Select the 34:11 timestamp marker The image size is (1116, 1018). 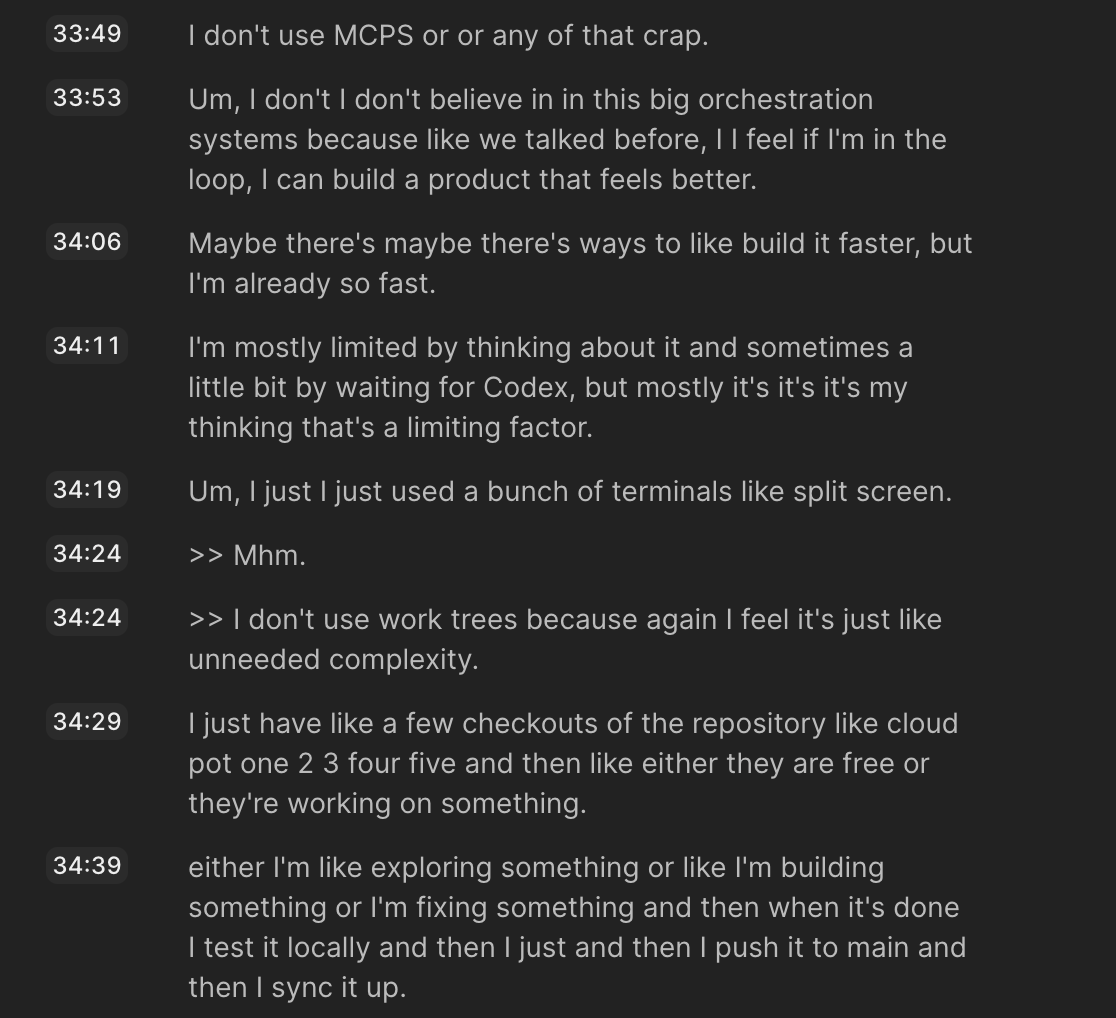87,346
